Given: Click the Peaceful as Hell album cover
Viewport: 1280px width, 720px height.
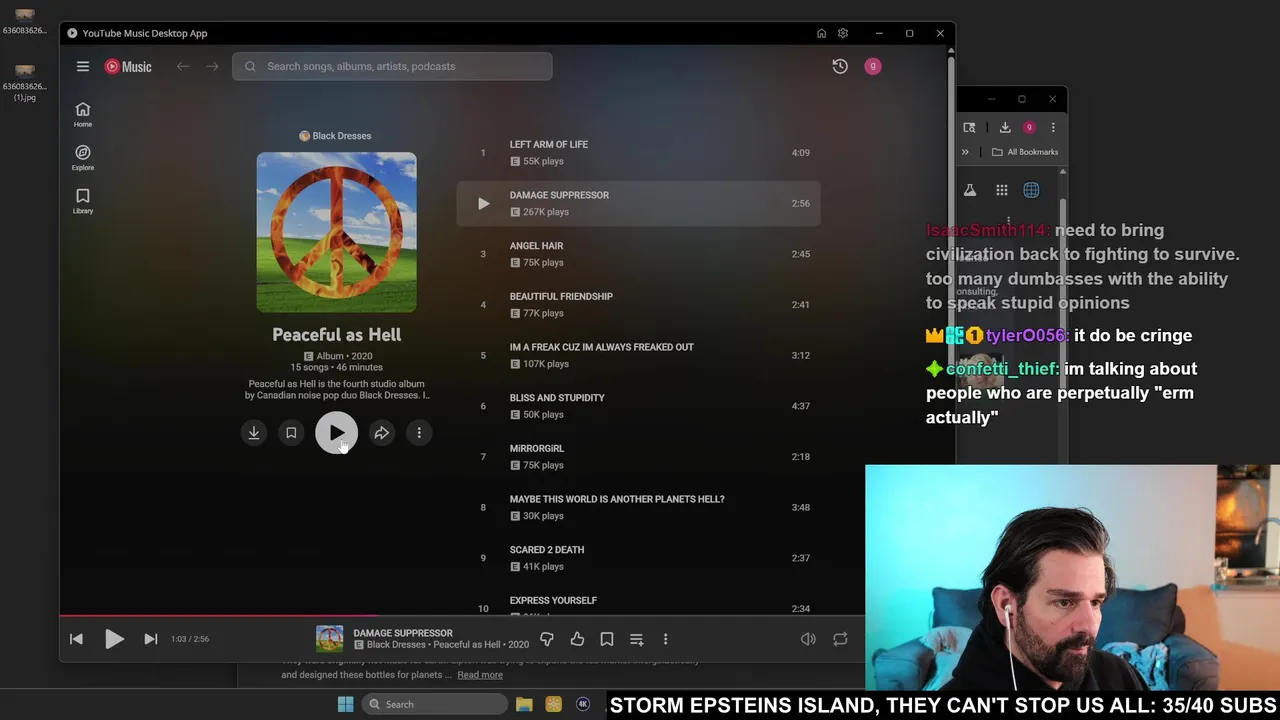Looking at the screenshot, I should coord(337,232).
